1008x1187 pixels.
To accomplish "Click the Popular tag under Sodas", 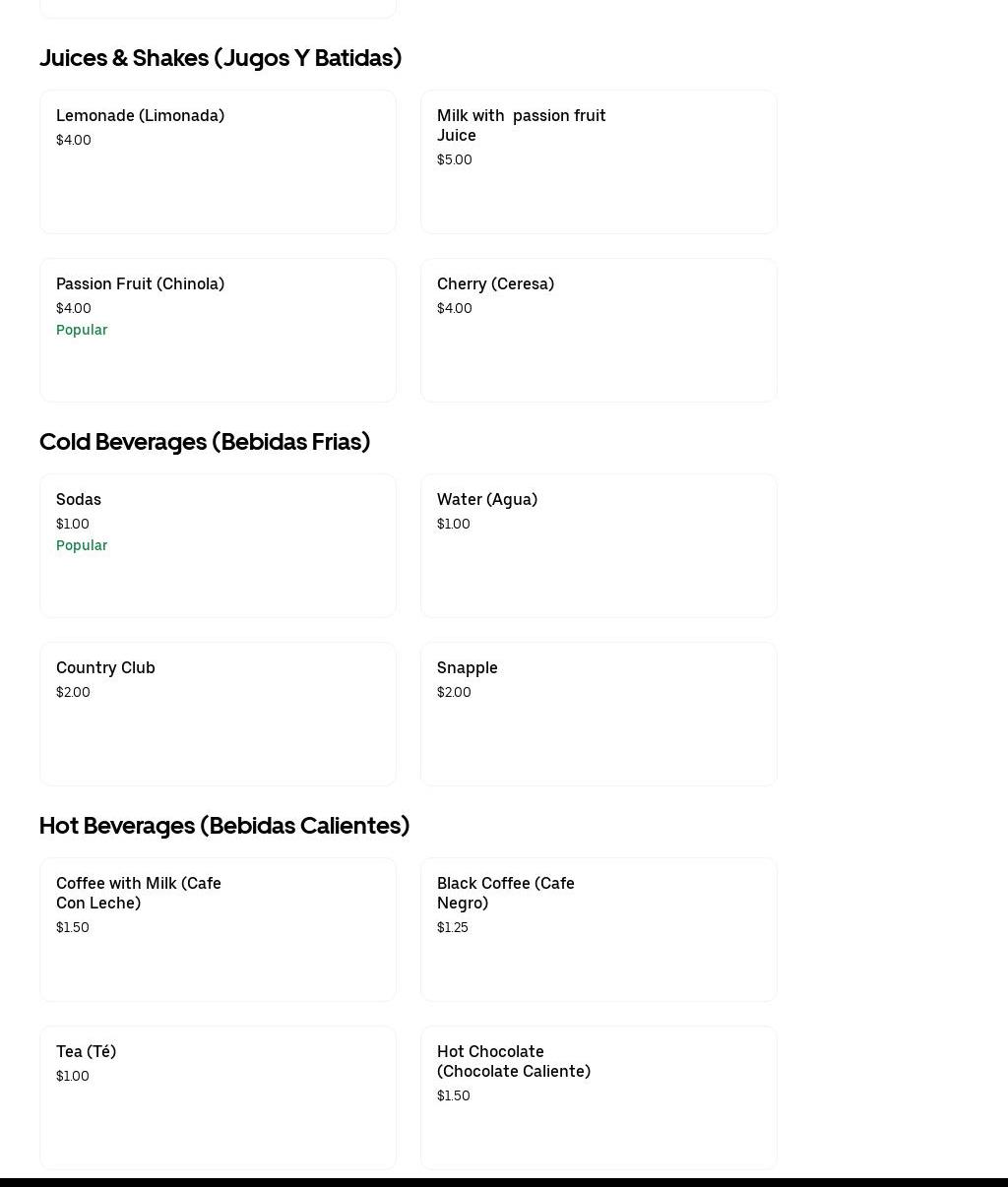I will pyautogui.click(x=82, y=545).
